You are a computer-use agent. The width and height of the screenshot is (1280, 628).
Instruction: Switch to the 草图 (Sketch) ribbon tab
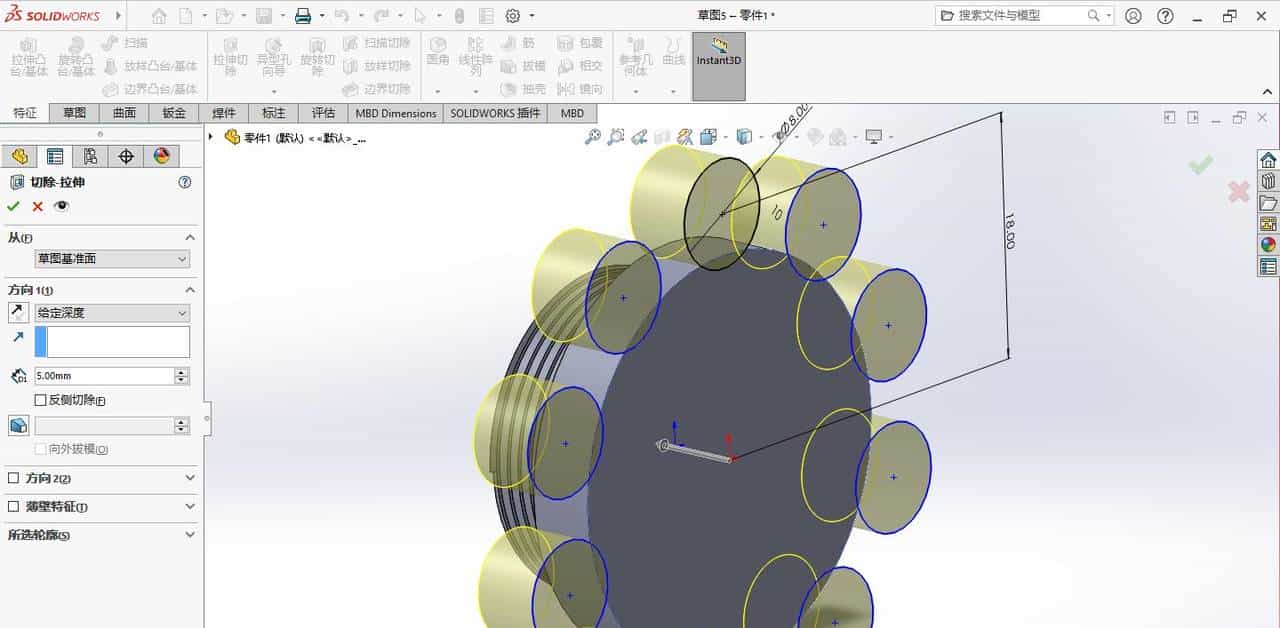click(x=73, y=113)
